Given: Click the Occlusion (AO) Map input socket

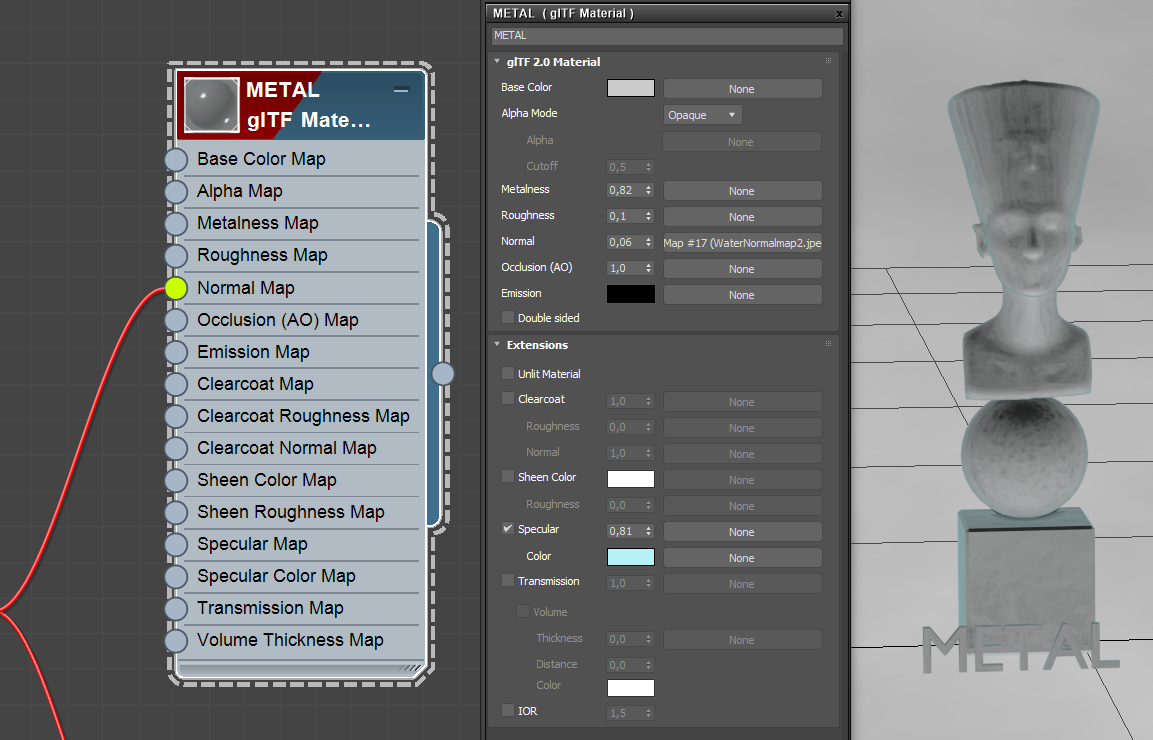Looking at the screenshot, I should coord(176,320).
